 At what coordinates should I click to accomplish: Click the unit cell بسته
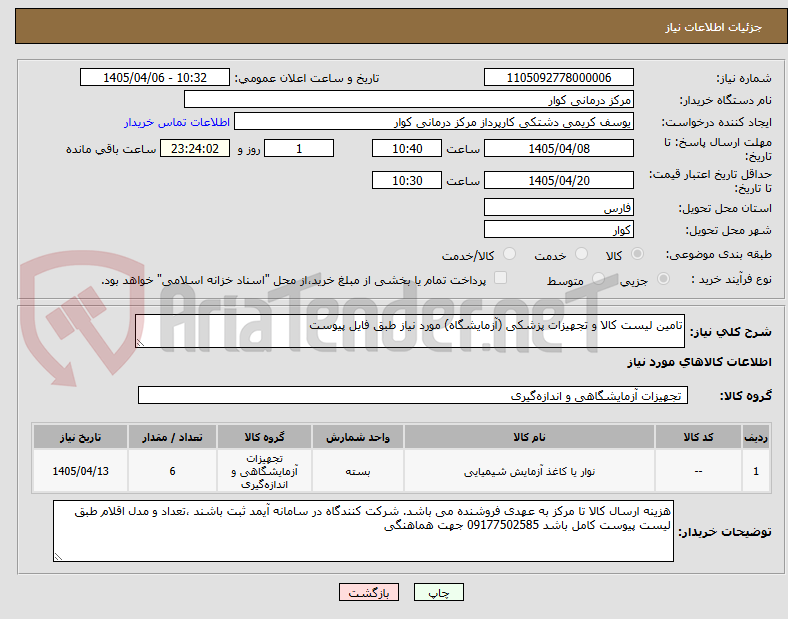pyautogui.click(x=358, y=471)
